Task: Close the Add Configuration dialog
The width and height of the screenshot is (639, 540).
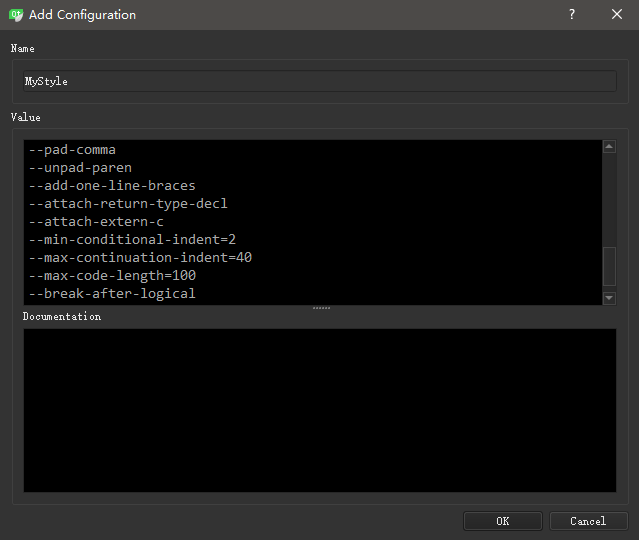Action: [617, 15]
